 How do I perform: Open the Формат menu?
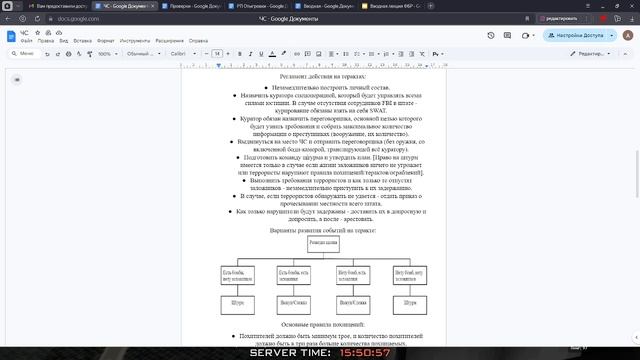106,41
